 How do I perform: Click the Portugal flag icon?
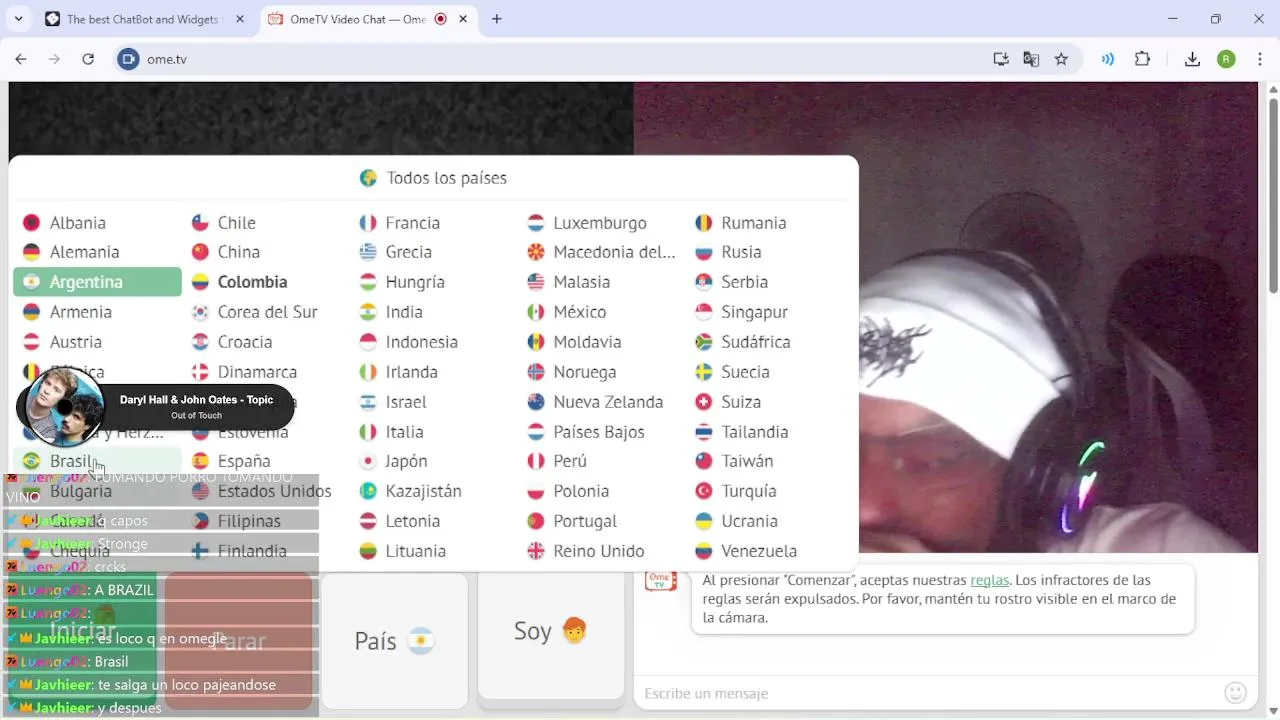coord(536,521)
